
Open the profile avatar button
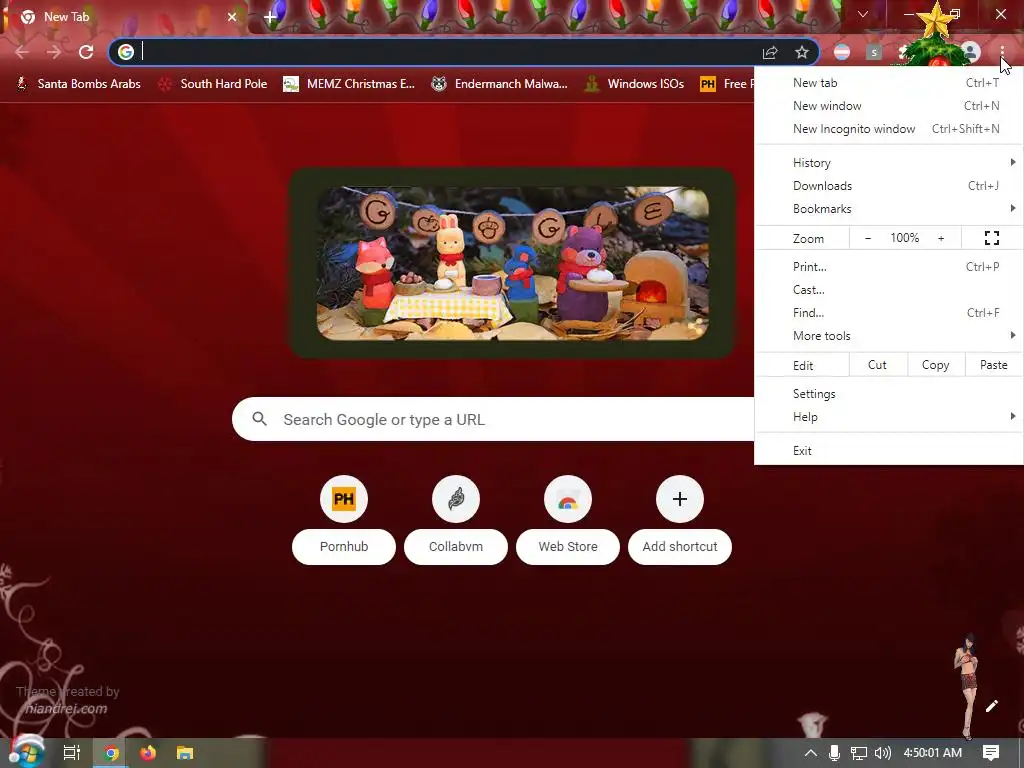coord(971,52)
